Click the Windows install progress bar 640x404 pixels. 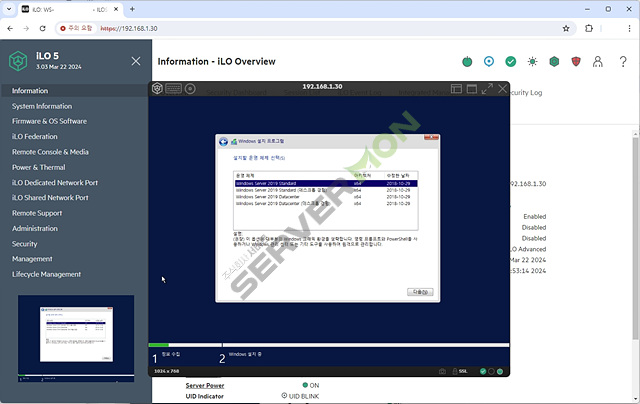pos(329,345)
